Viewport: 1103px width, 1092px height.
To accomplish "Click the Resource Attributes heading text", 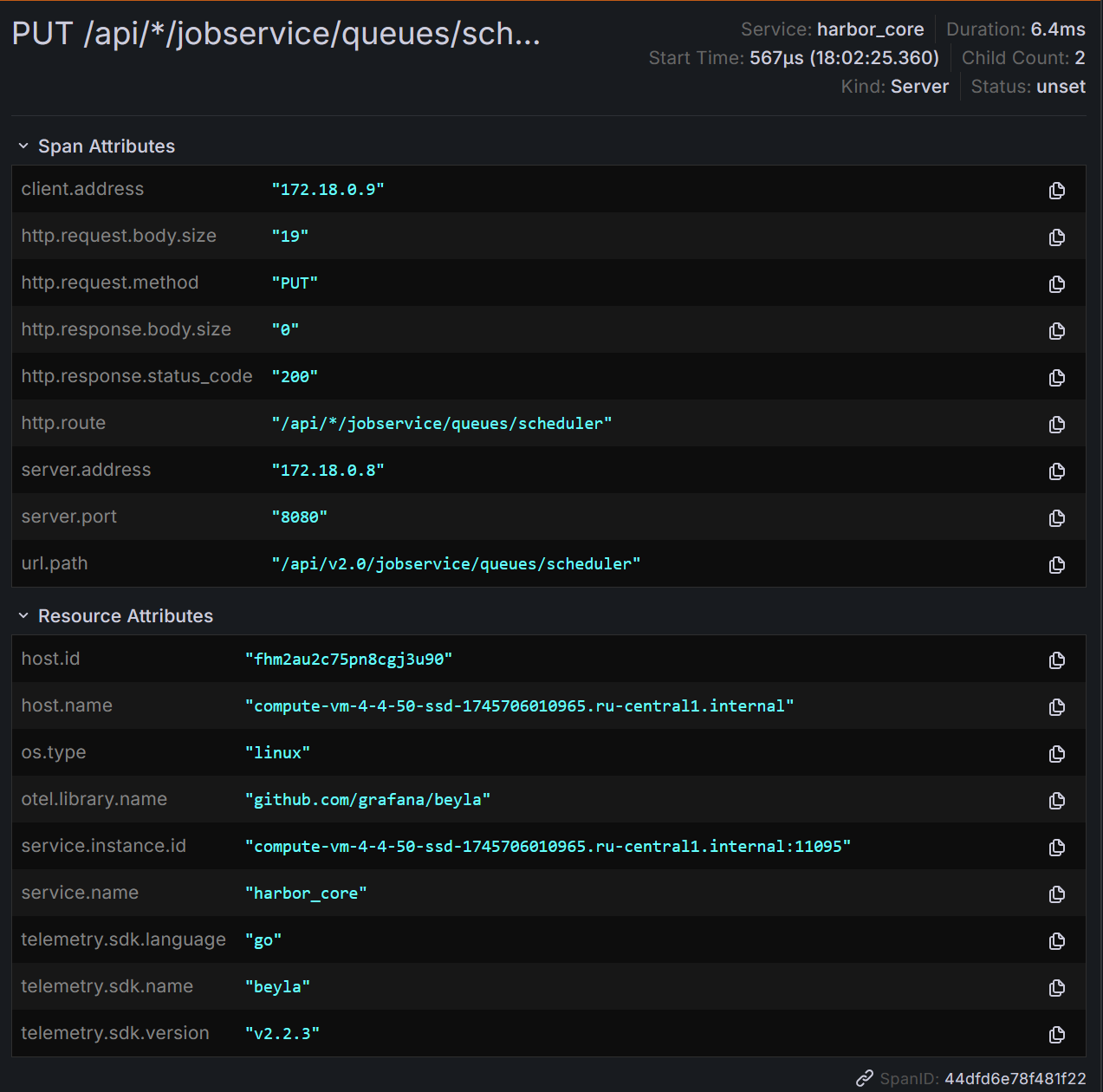I will (x=126, y=616).
